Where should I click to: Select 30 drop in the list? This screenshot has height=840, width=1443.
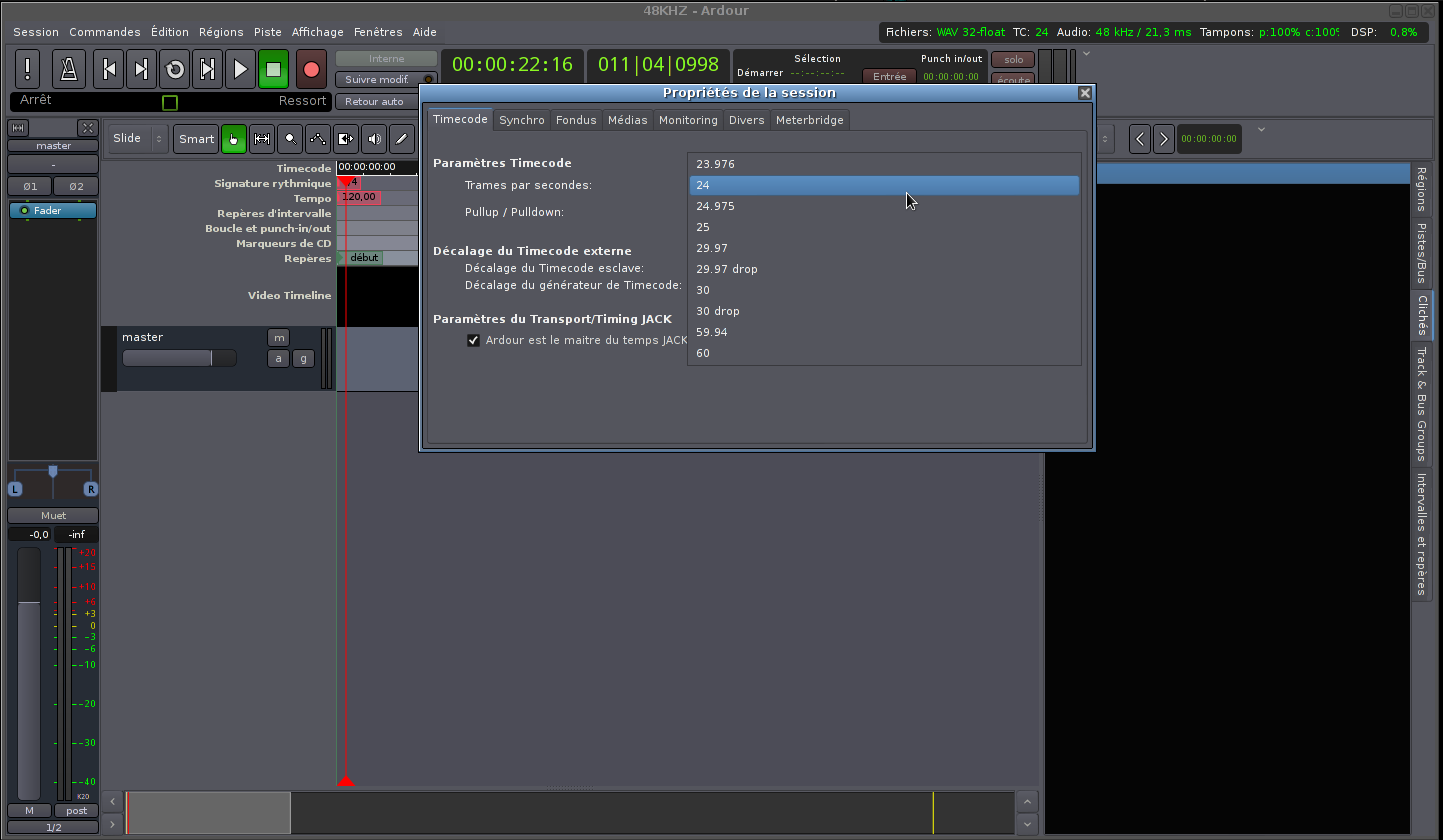pyautogui.click(x=884, y=311)
